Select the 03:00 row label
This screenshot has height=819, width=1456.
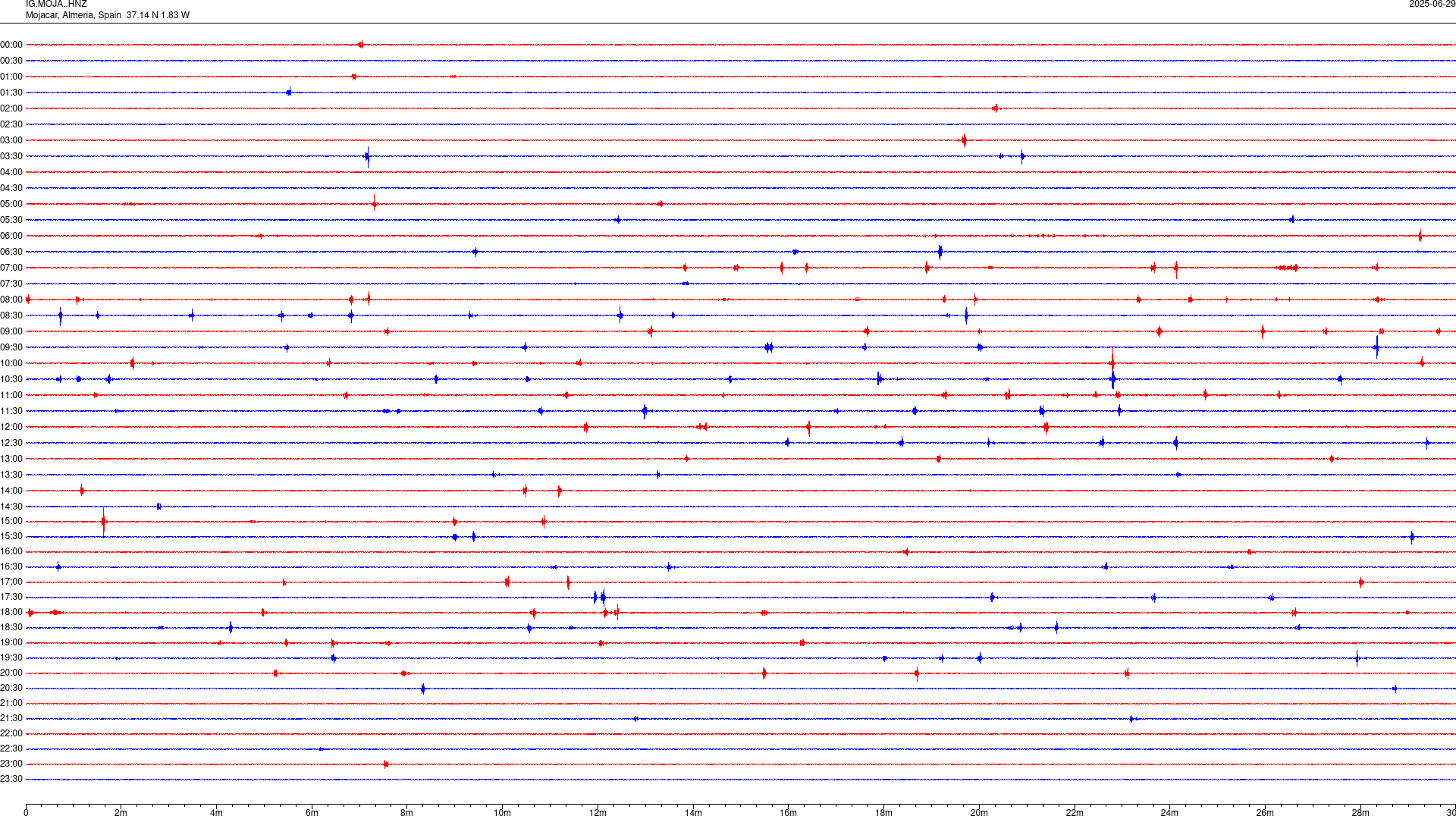coord(11,140)
